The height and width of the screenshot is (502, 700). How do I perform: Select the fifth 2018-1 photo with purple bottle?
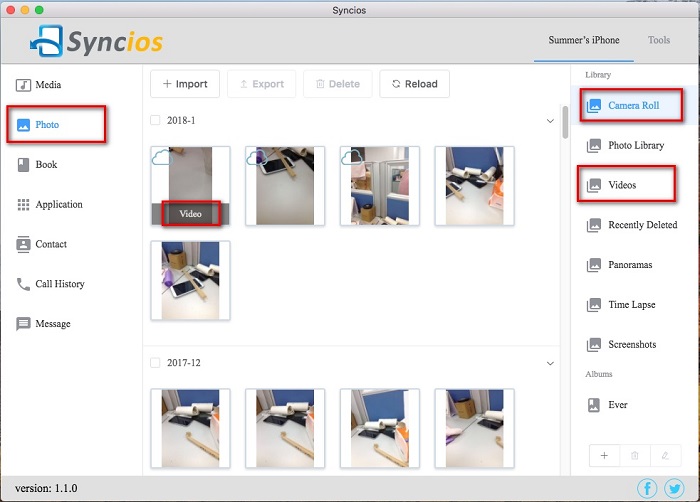[190, 280]
